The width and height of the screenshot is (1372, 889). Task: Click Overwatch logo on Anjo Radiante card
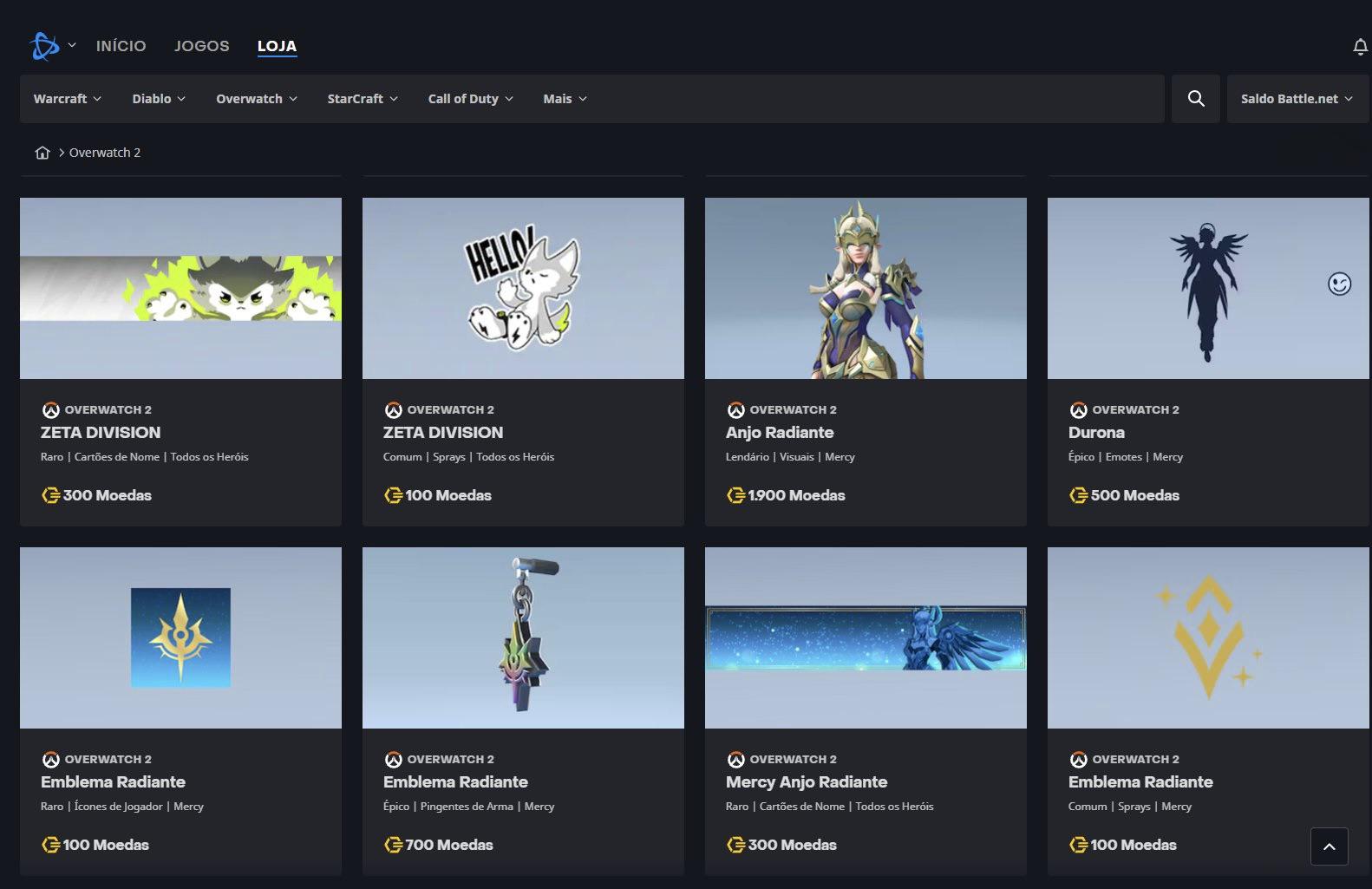tap(735, 410)
